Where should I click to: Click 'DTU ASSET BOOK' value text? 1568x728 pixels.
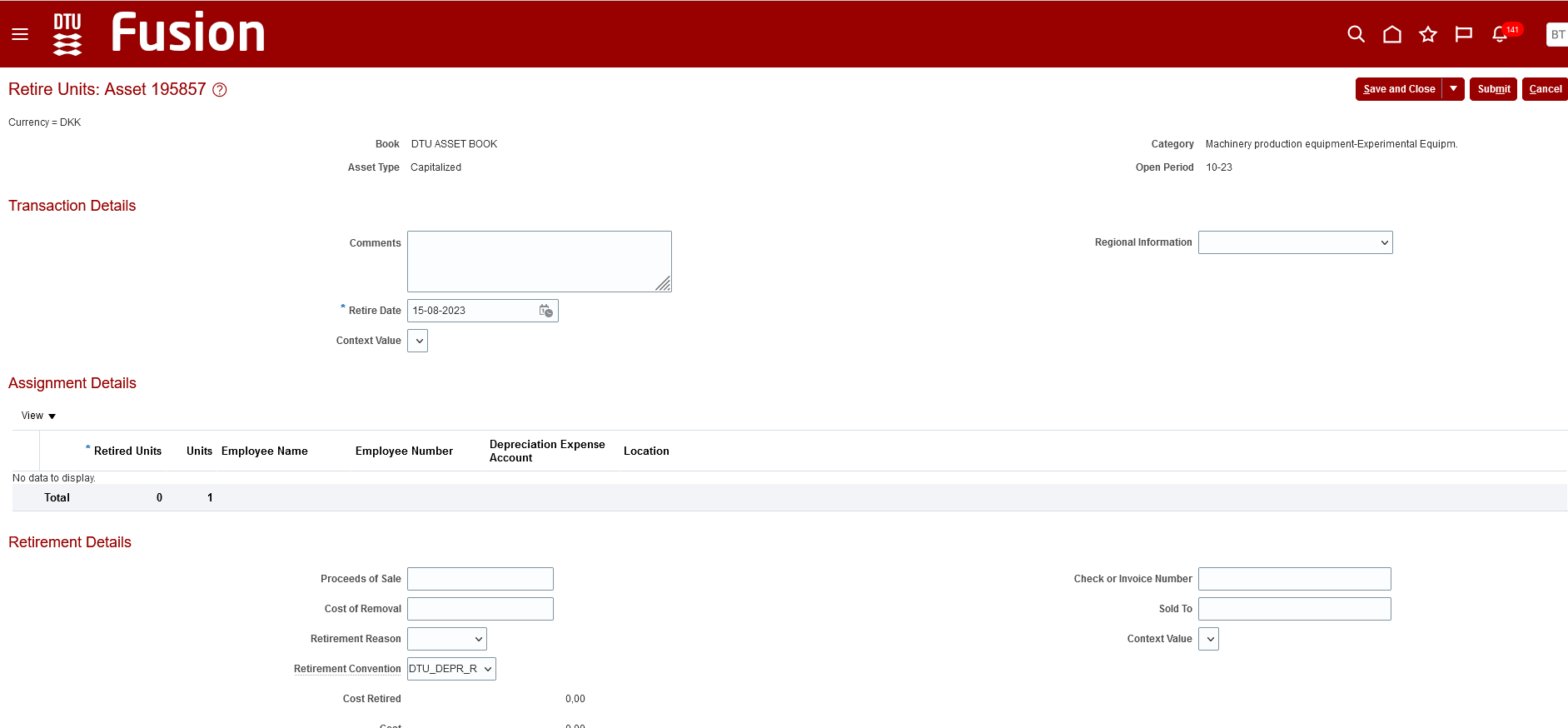coord(454,144)
